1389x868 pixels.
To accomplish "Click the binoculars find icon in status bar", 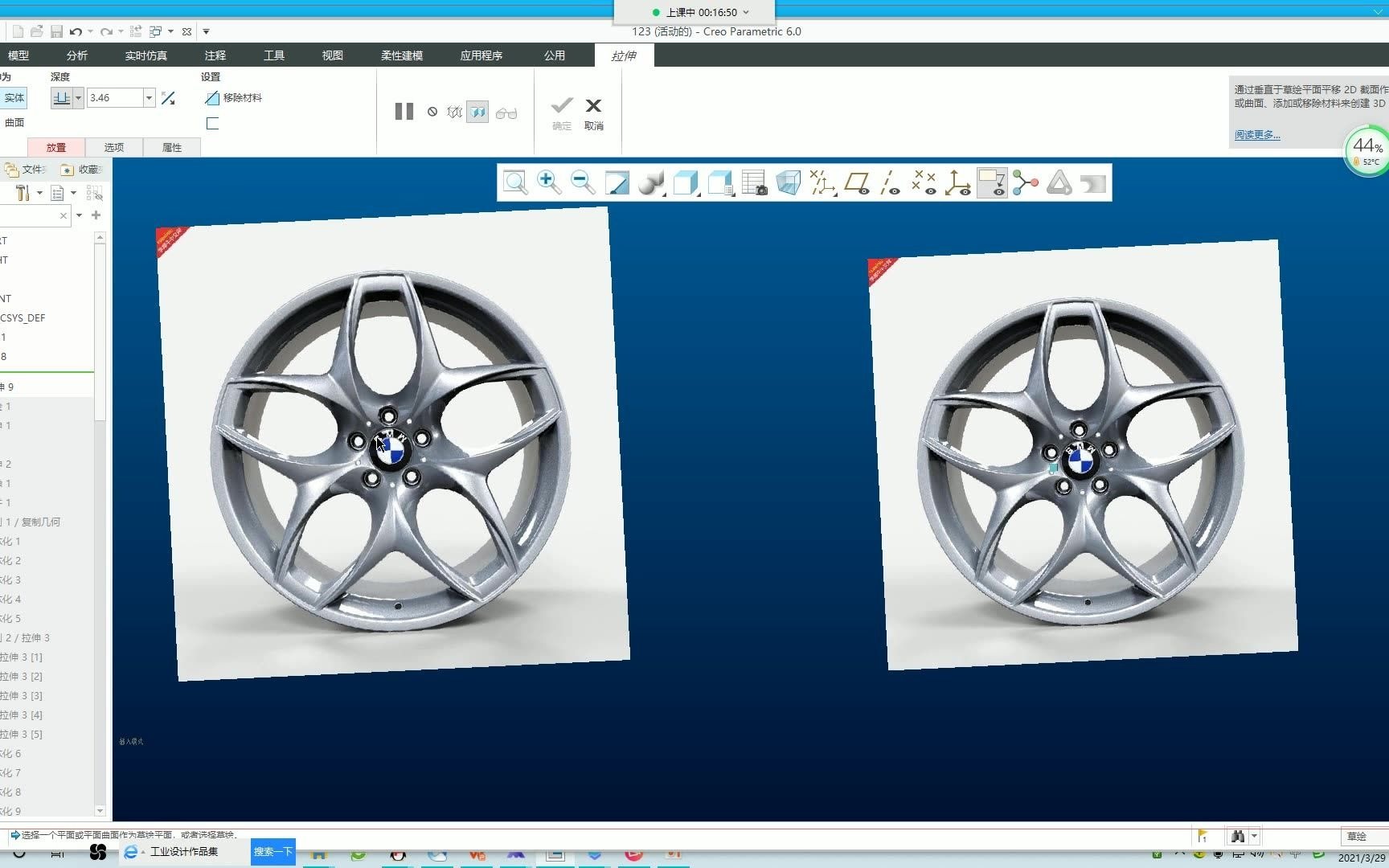I will click(1238, 837).
